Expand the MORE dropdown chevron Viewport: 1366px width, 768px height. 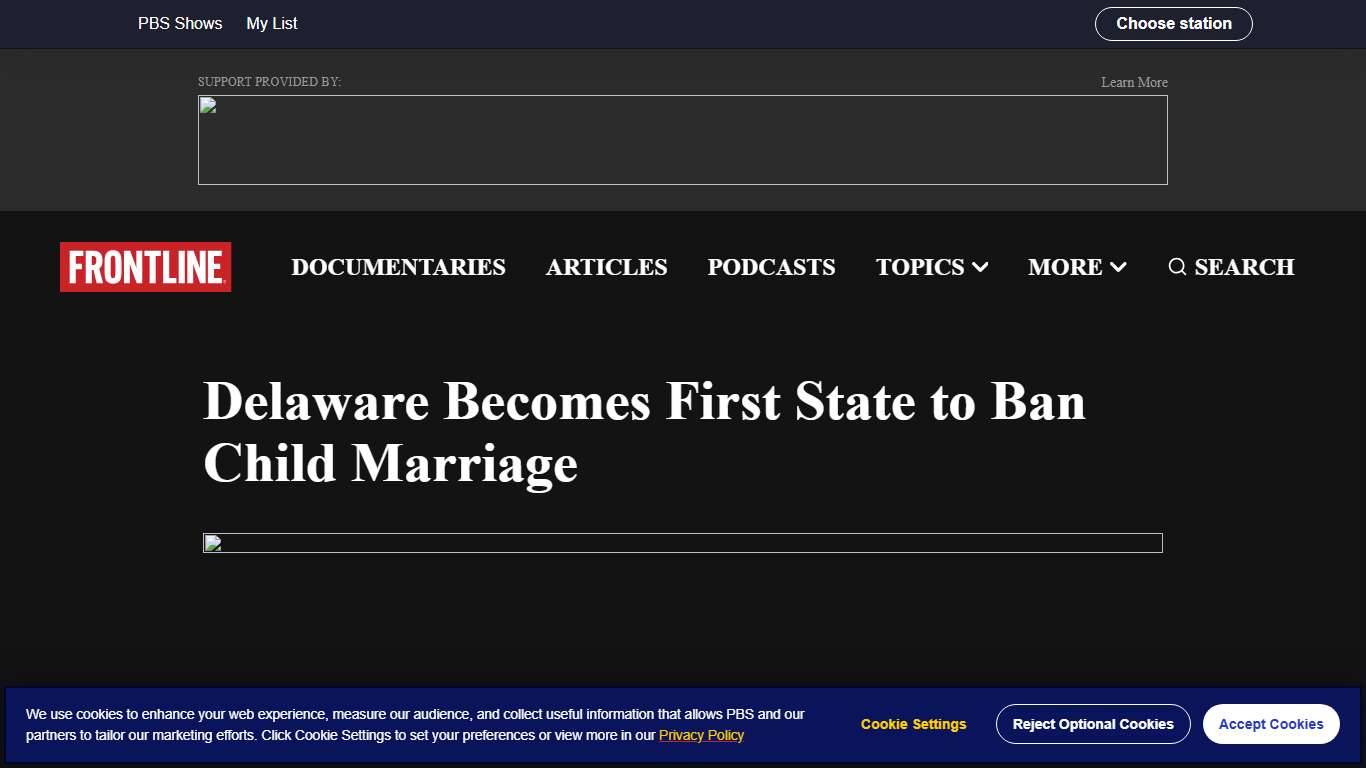pos(1119,267)
